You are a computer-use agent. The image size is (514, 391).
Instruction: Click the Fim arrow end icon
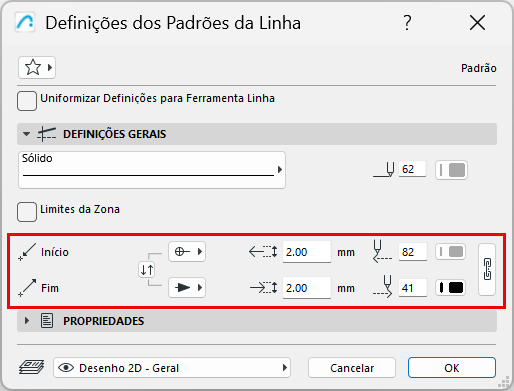coord(27,288)
